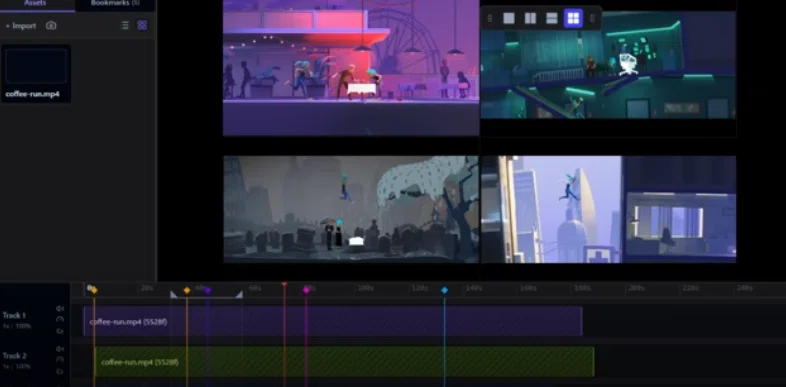The image size is (786, 387).
Task: Click the orange bookmark marker at timeline start
Action: (94, 290)
